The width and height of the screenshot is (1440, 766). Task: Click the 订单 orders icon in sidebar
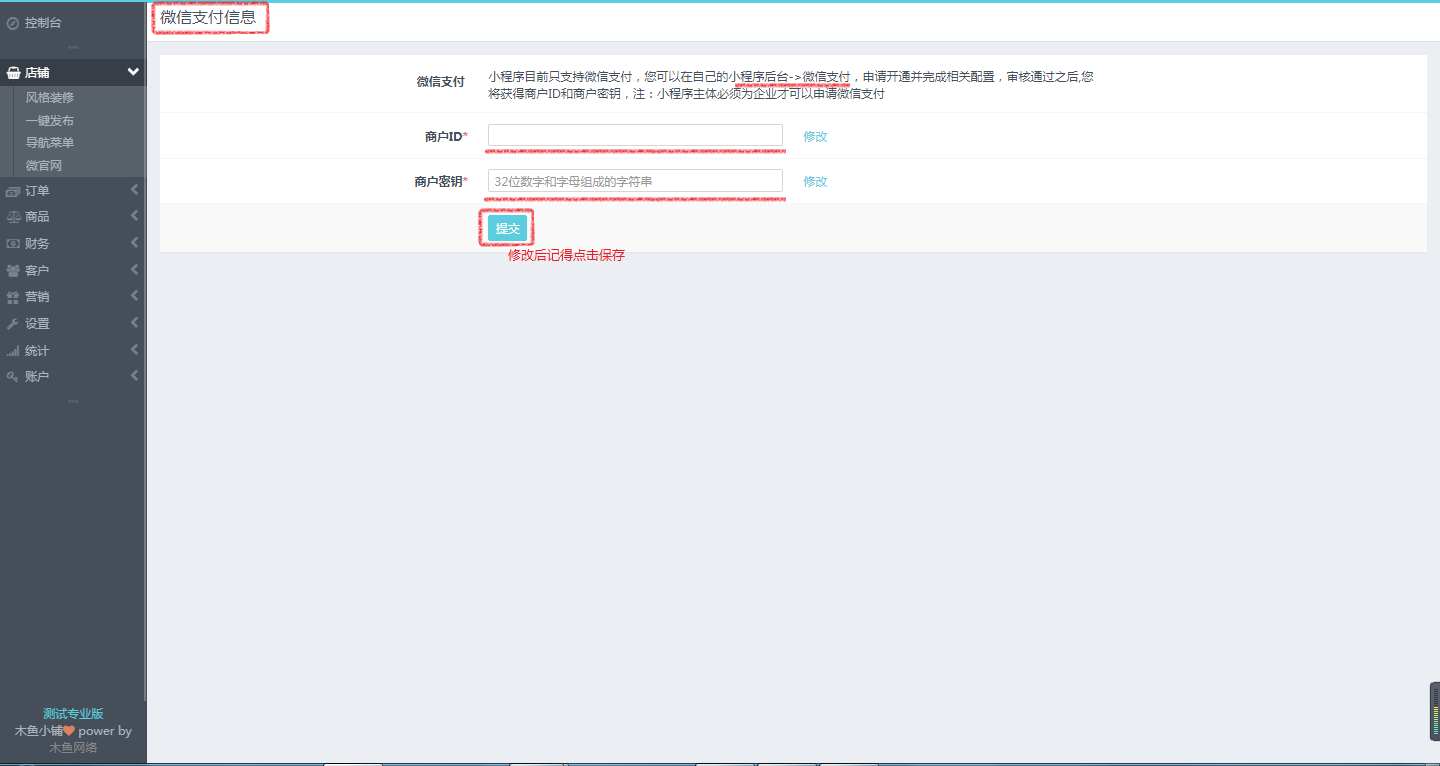(x=13, y=191)
